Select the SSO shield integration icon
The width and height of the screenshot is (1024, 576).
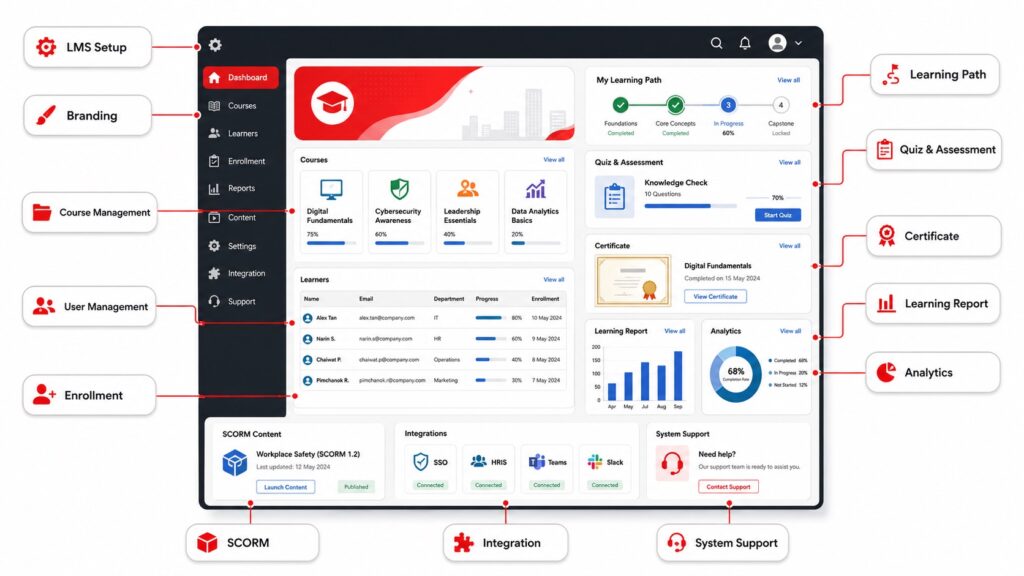tap(421, 462)
